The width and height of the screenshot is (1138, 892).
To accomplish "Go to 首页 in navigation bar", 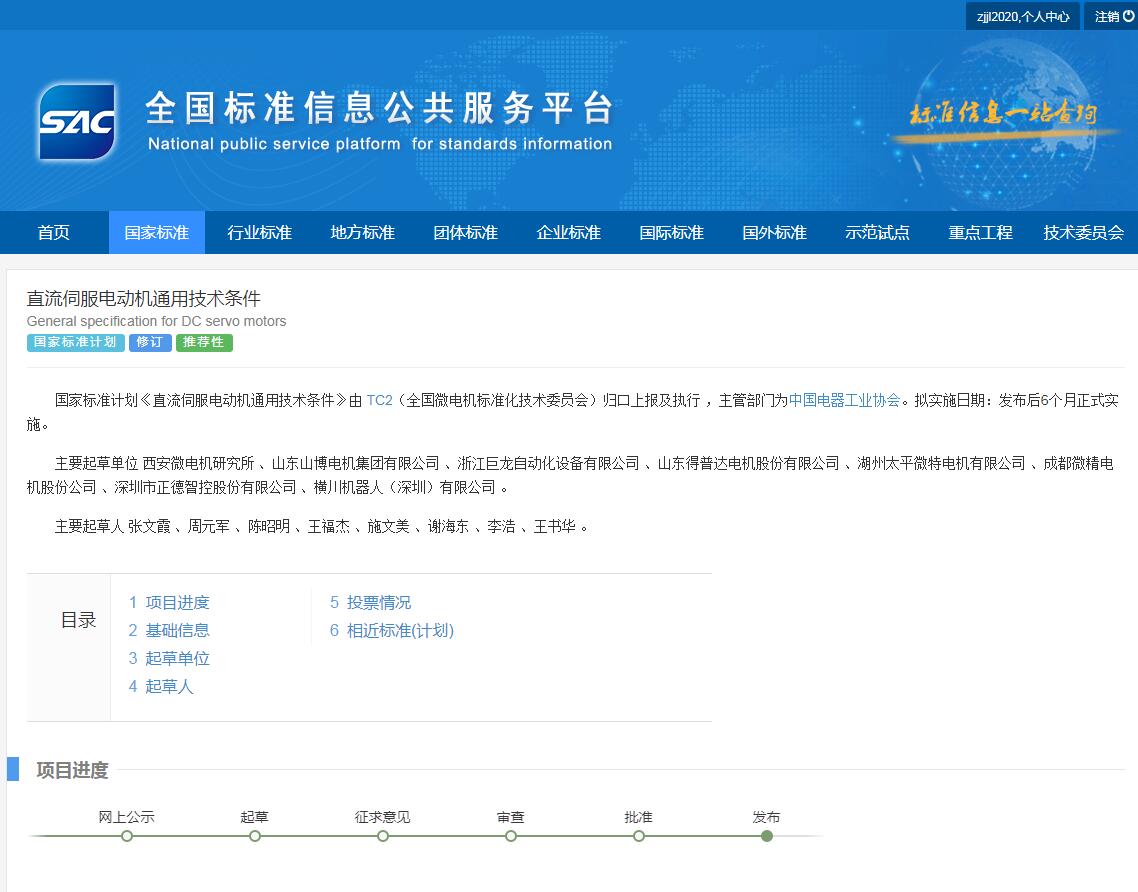I will click(x=54, y=233).
